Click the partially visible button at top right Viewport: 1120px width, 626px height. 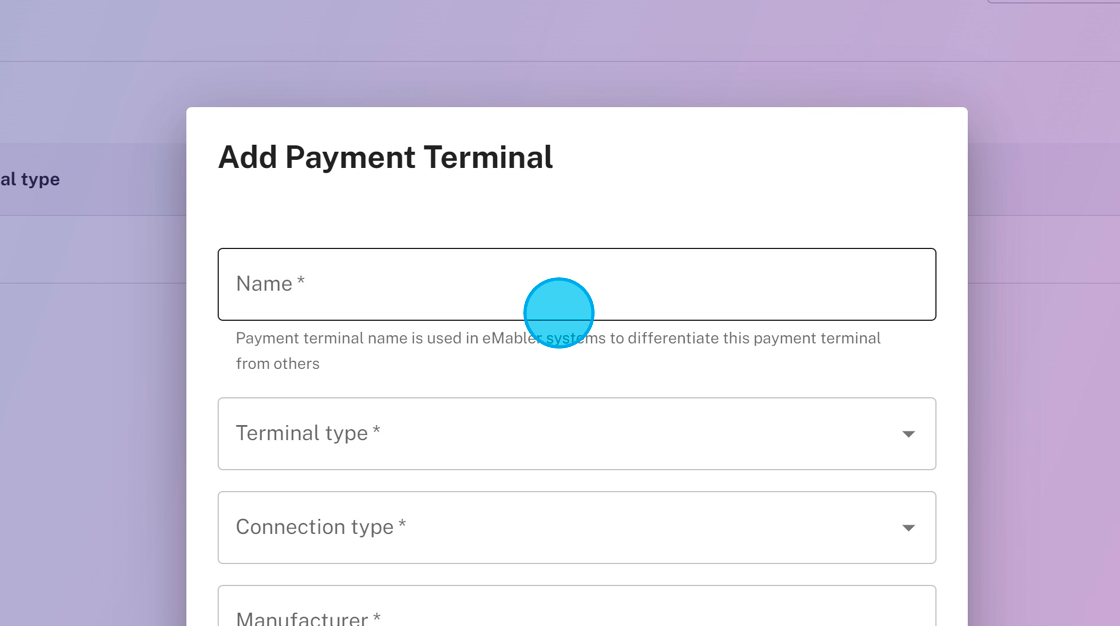1053,2
